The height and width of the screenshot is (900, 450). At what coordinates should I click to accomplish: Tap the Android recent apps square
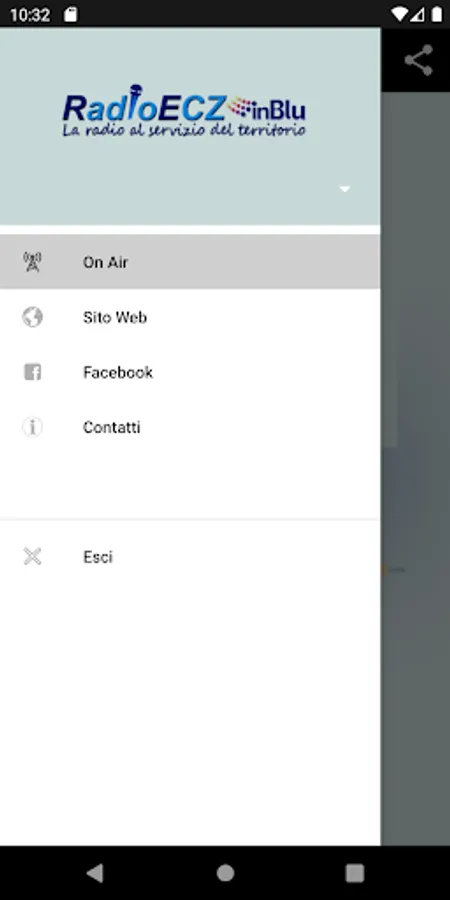(x=355, y=873)
